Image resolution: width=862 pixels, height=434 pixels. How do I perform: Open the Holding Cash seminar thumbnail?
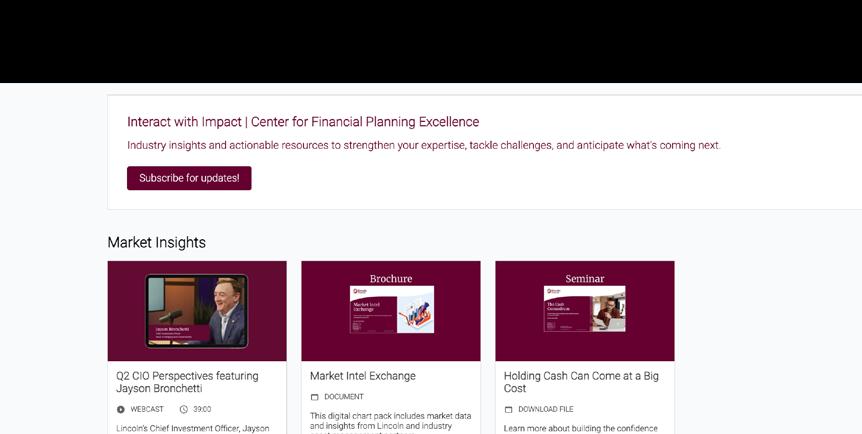[x=584, y=311]
